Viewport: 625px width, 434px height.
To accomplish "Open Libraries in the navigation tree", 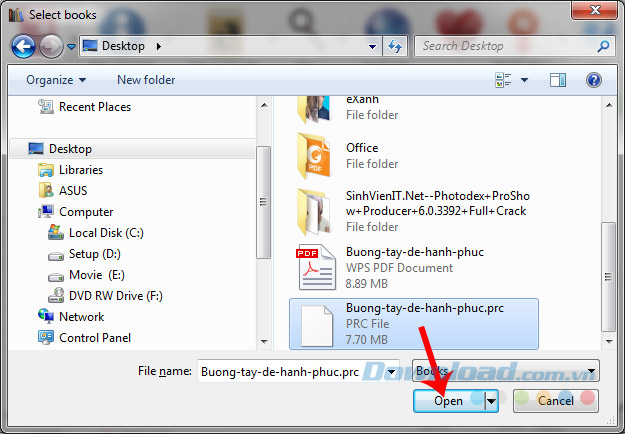I will click(80, 170).
